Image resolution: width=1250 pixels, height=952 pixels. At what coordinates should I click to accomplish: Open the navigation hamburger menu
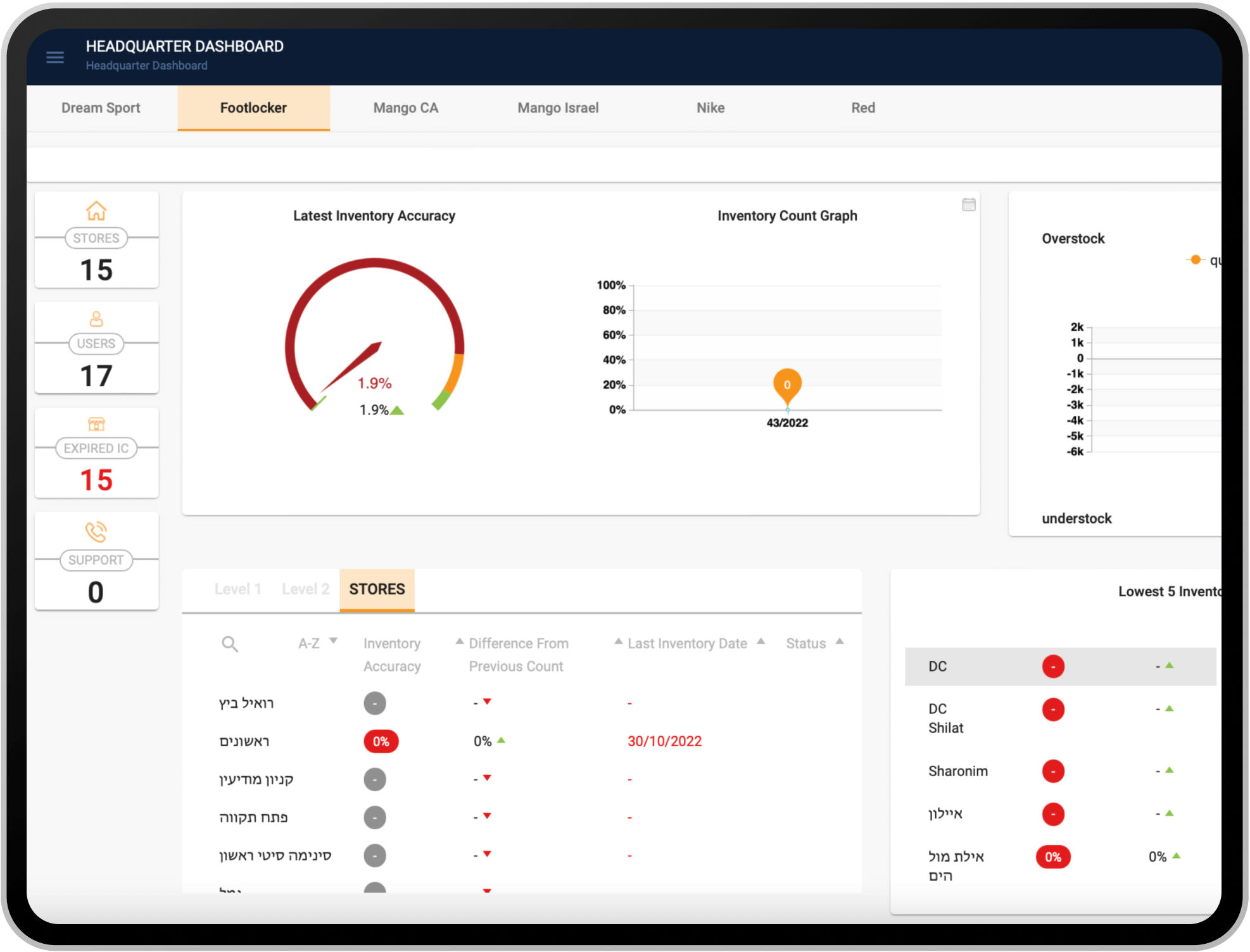click(x=55, y=58)
